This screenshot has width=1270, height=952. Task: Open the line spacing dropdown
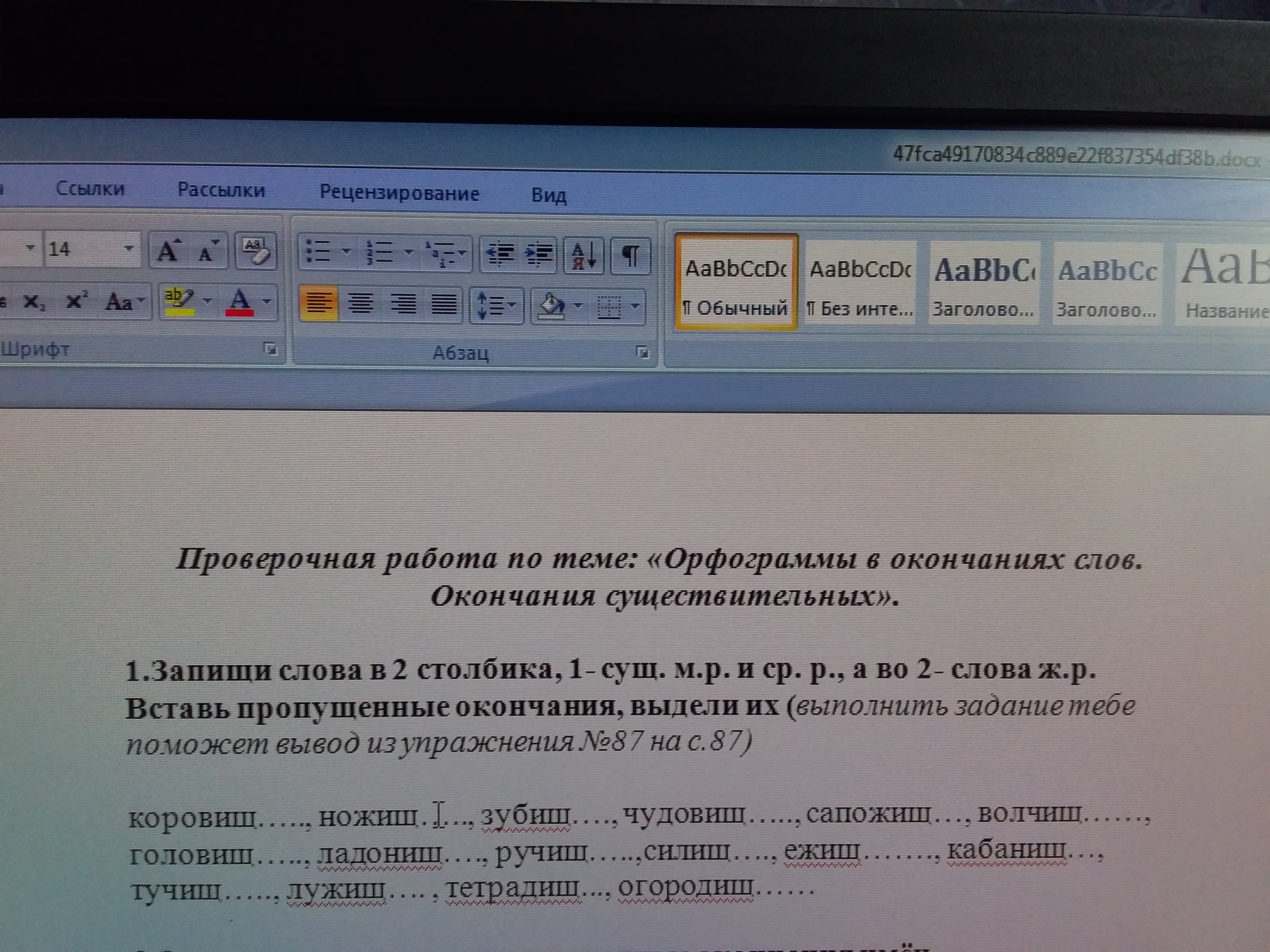[x=512, y=305]
